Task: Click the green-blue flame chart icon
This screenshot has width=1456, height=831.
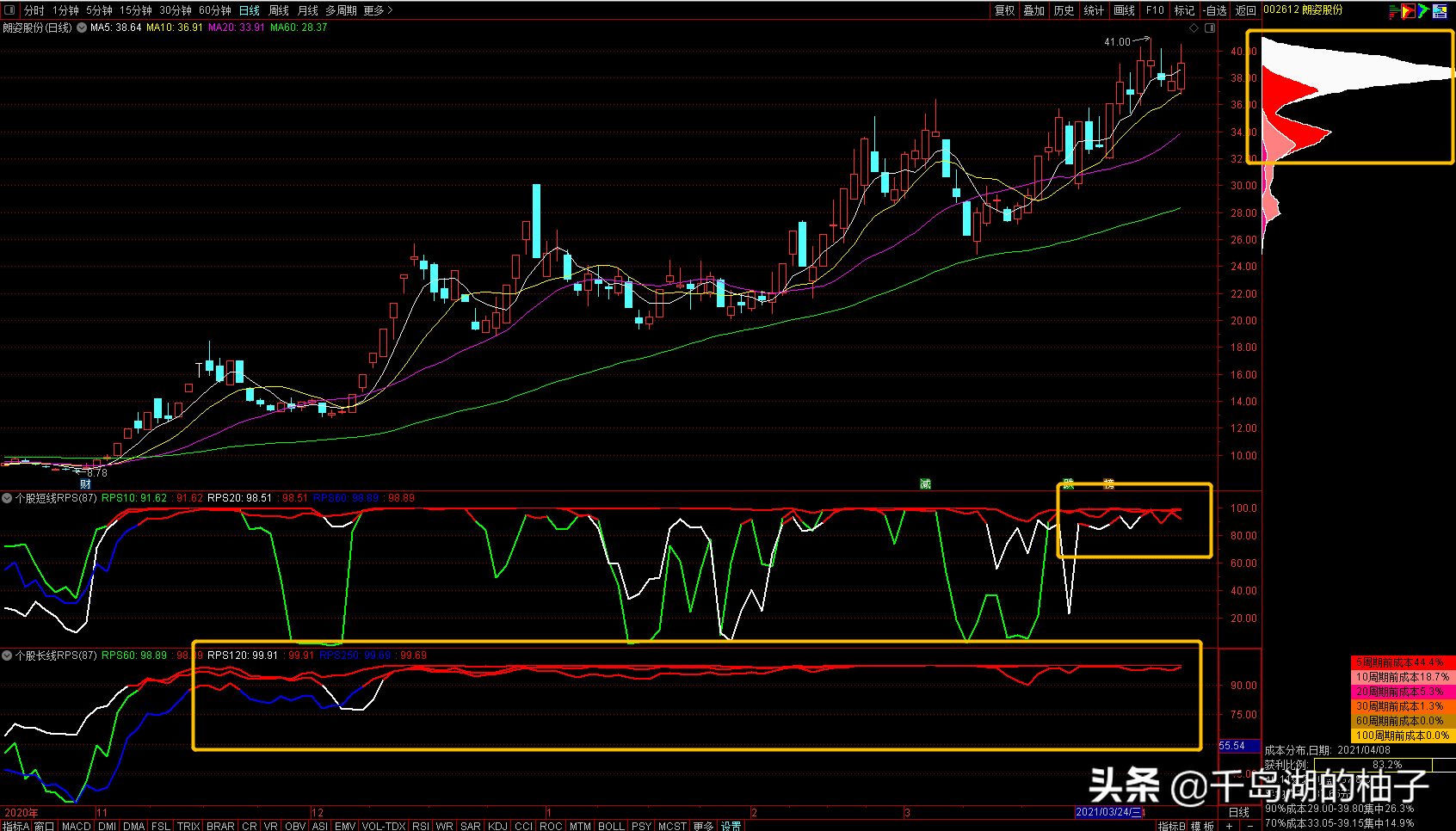Action: pyautogui.click(x=1423, y=11)
